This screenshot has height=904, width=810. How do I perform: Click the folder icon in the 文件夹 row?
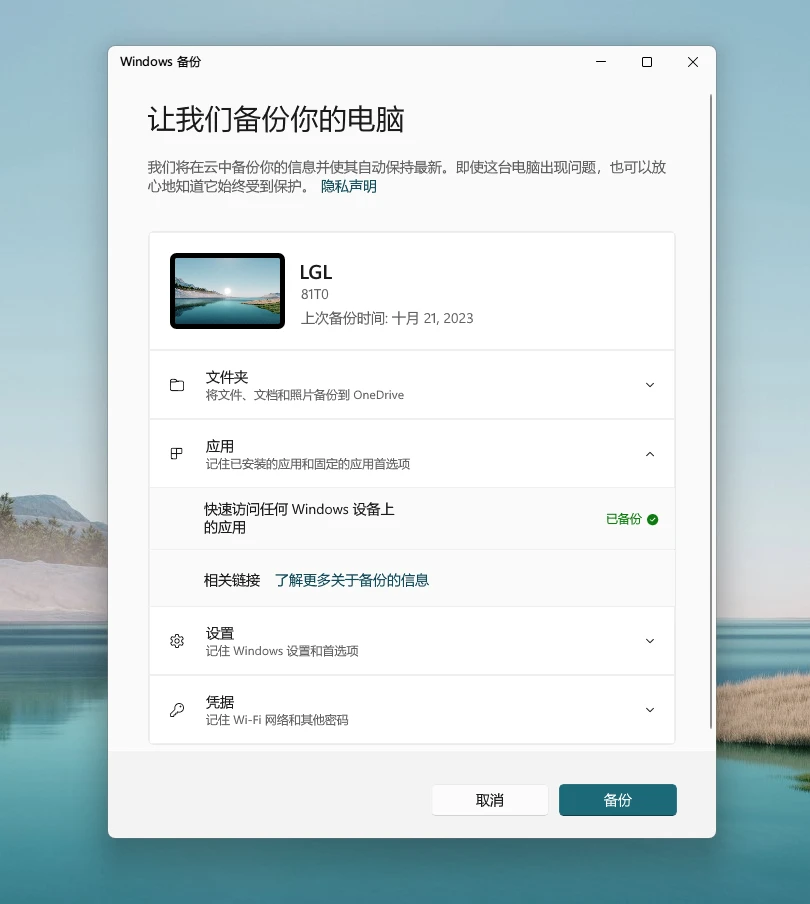(177, 385)
